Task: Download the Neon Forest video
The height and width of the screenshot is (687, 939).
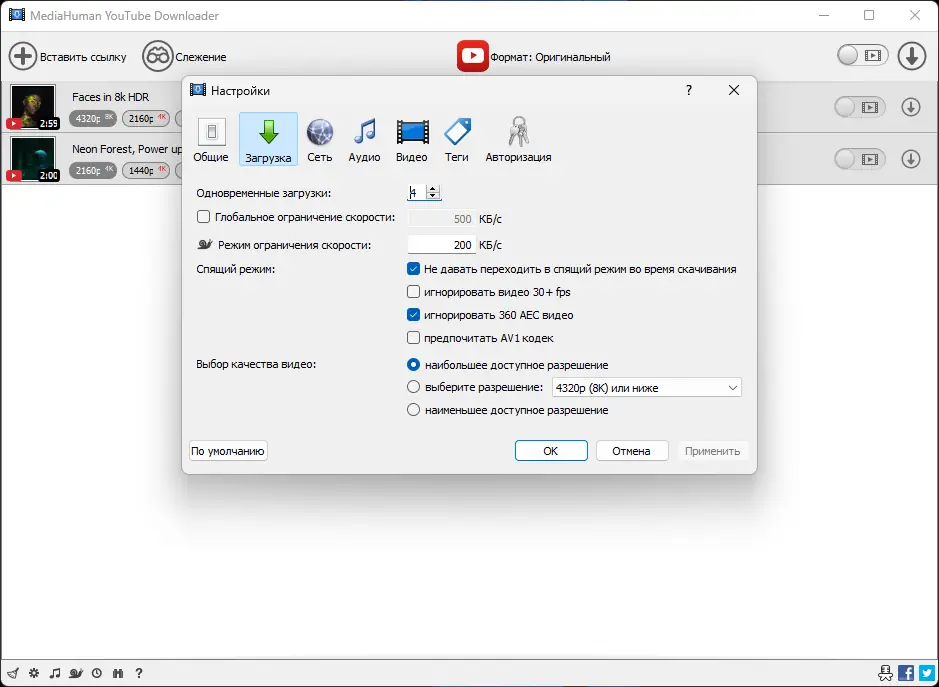Action: pos(911,159)
